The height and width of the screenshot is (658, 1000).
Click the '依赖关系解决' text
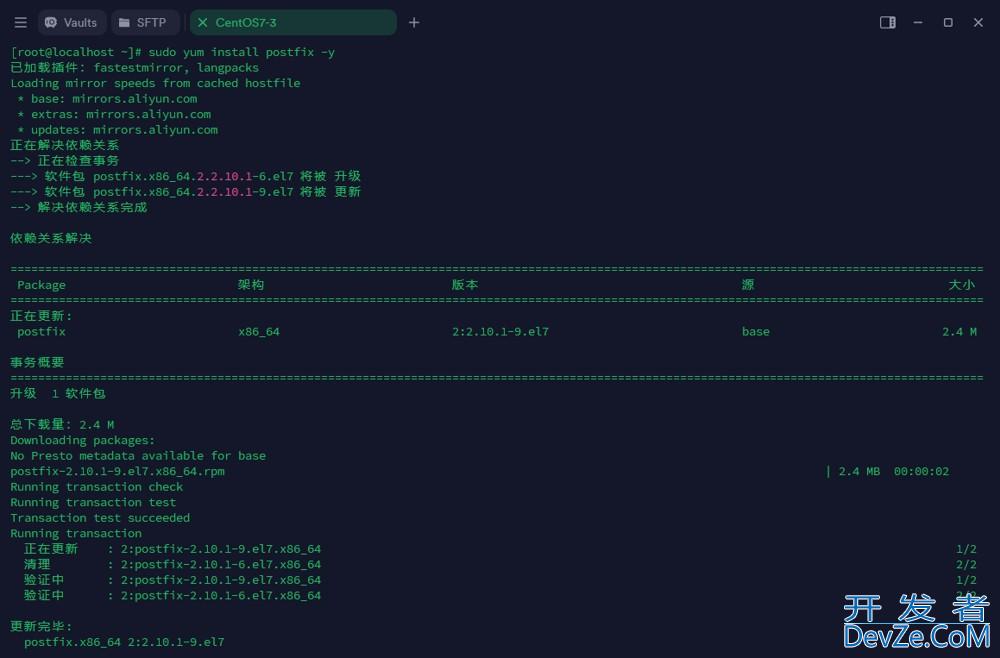coord(51,238)
